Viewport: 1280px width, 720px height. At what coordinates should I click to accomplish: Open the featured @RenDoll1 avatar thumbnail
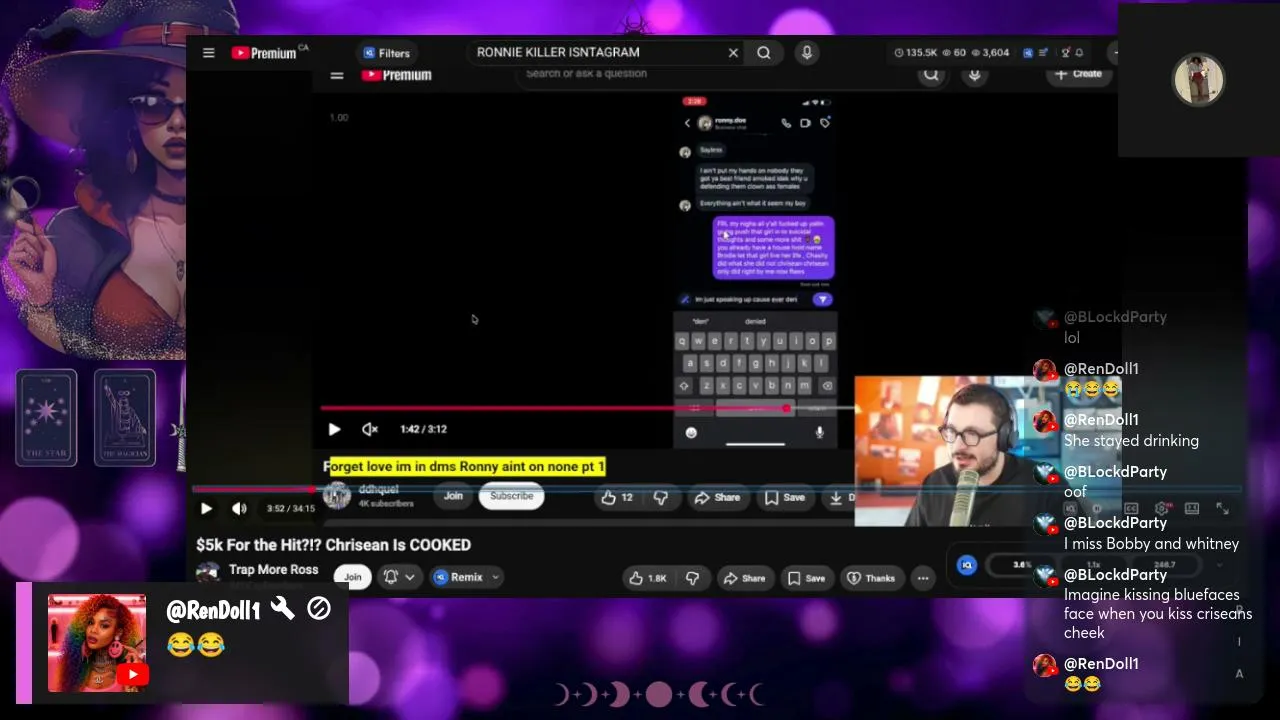(x=97, y=643)
